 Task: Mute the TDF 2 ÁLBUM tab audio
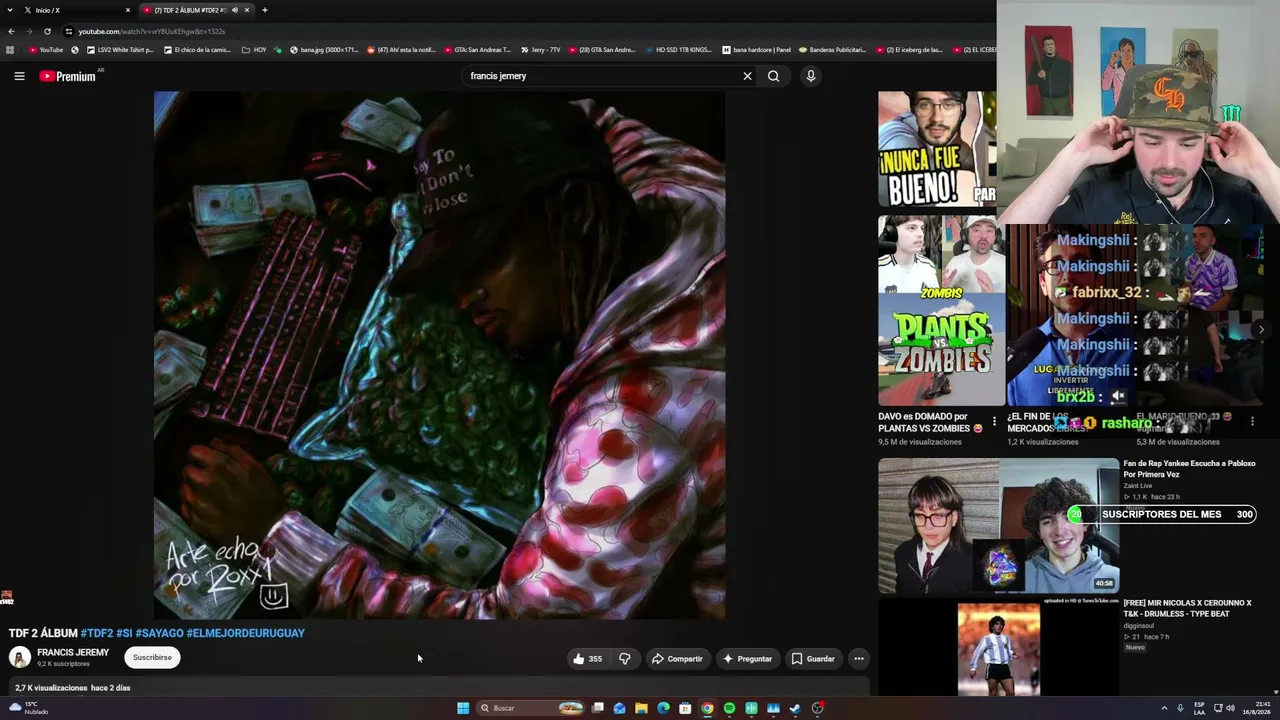(234, 10)
